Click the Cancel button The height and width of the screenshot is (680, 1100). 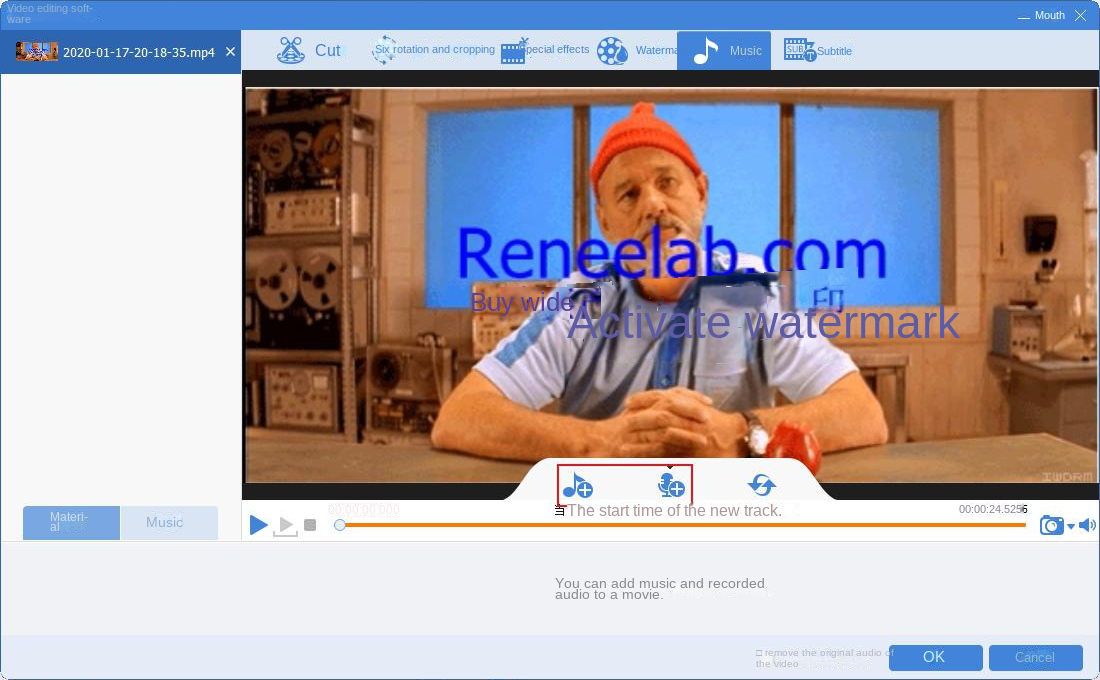1035,658
